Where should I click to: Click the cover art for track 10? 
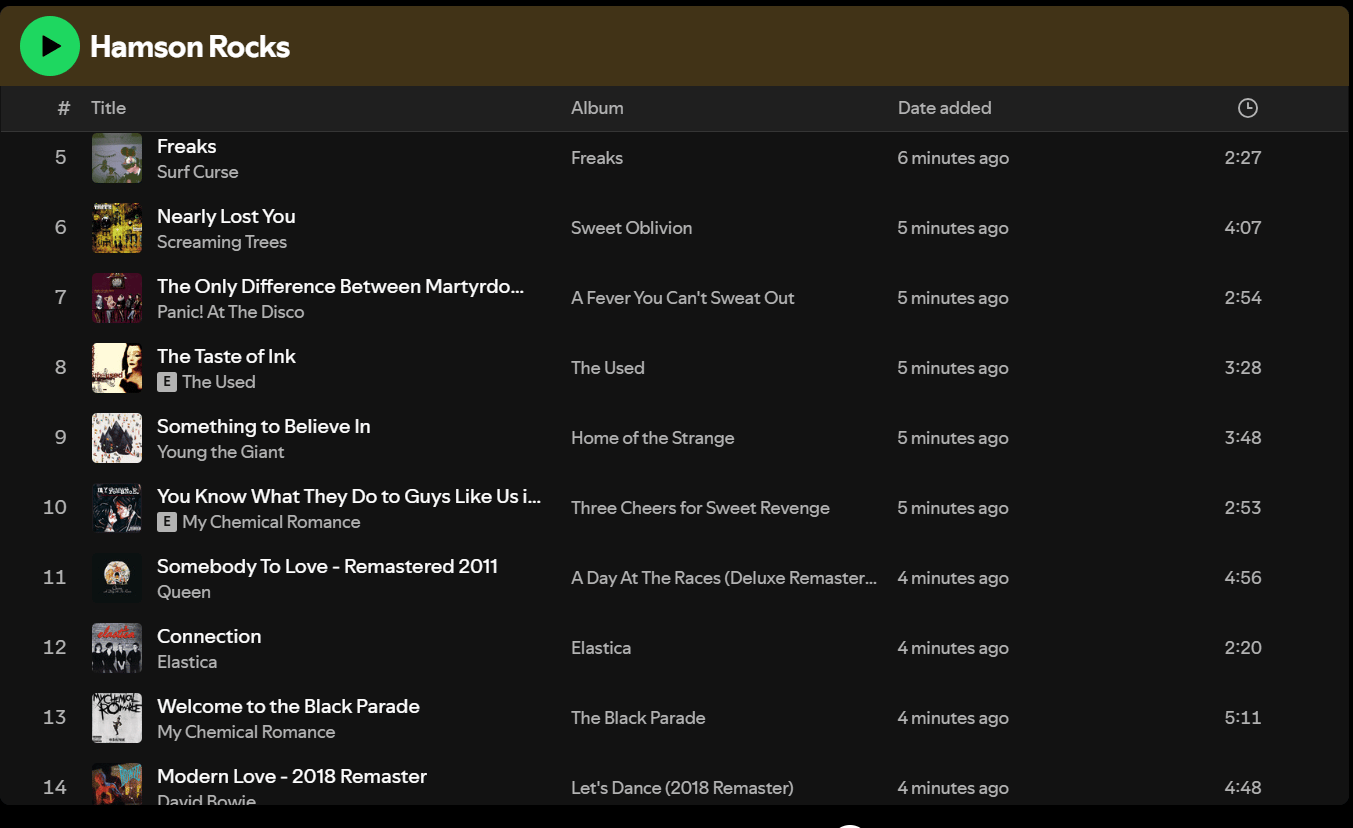117,508
